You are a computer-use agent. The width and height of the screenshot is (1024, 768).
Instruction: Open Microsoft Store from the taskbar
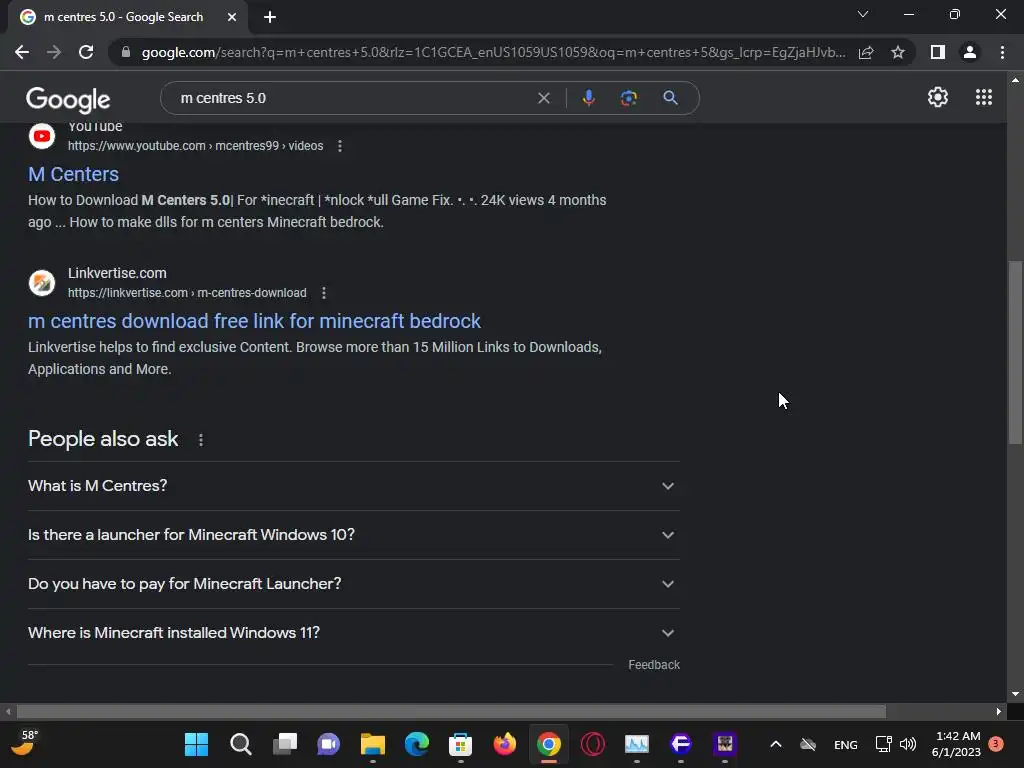coord(460,744)
